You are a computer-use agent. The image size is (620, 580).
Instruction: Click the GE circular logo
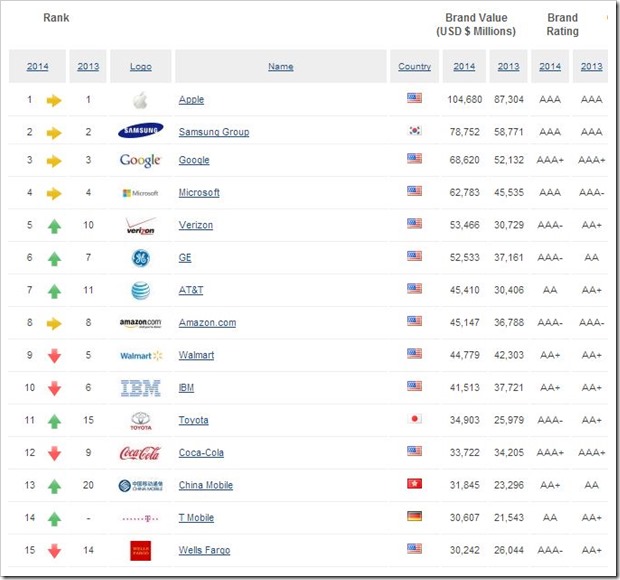tap(140, 258)
